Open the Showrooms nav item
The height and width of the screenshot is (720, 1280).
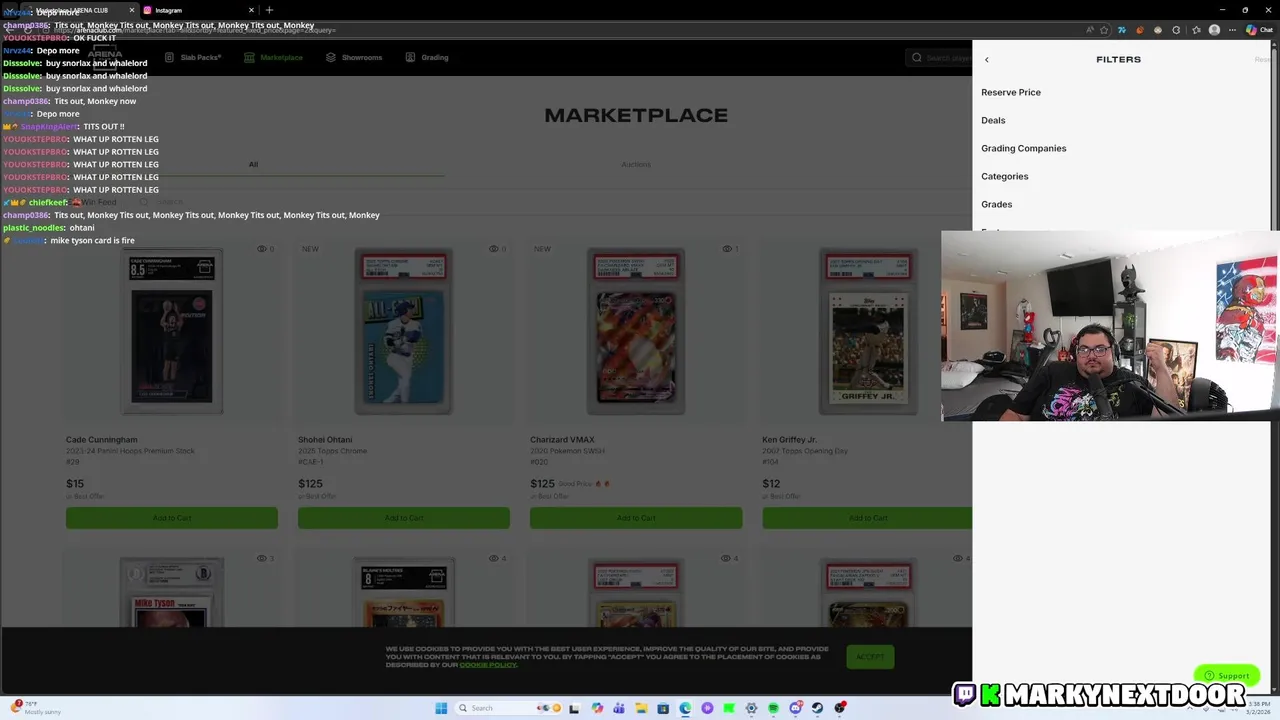tap(354, 57)
